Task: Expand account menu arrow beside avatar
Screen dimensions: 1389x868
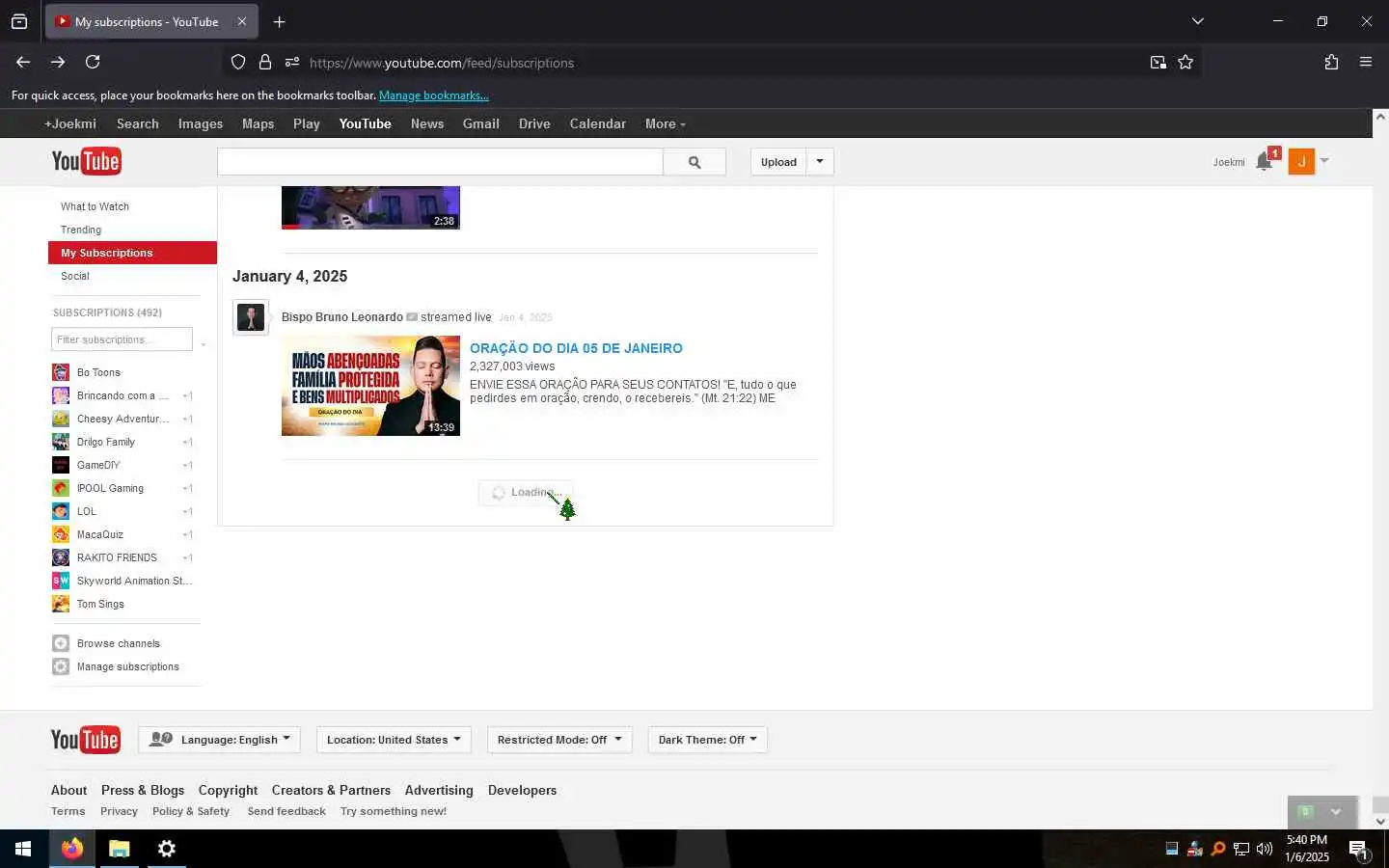Action: [x=1324, y=161]
